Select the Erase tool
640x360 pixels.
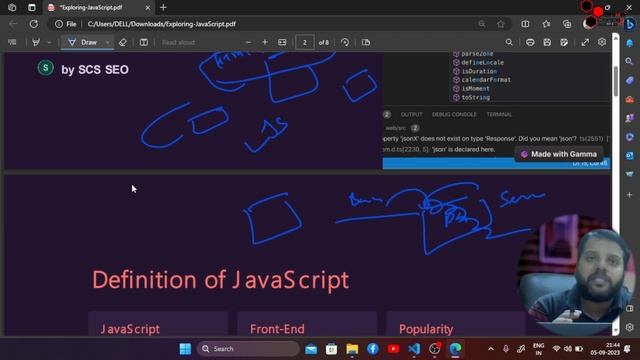pyautogui.click(x=122, y=42)
